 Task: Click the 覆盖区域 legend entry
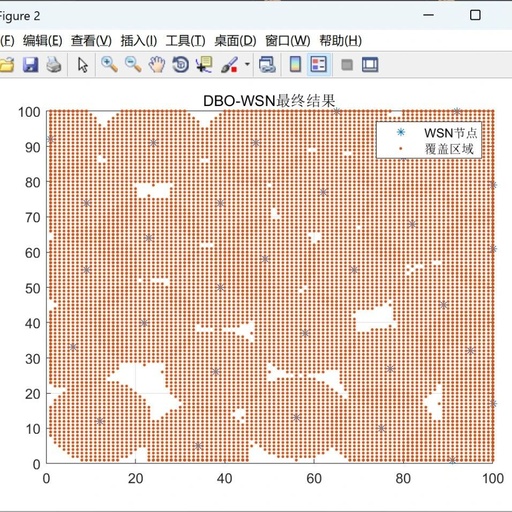449,149
